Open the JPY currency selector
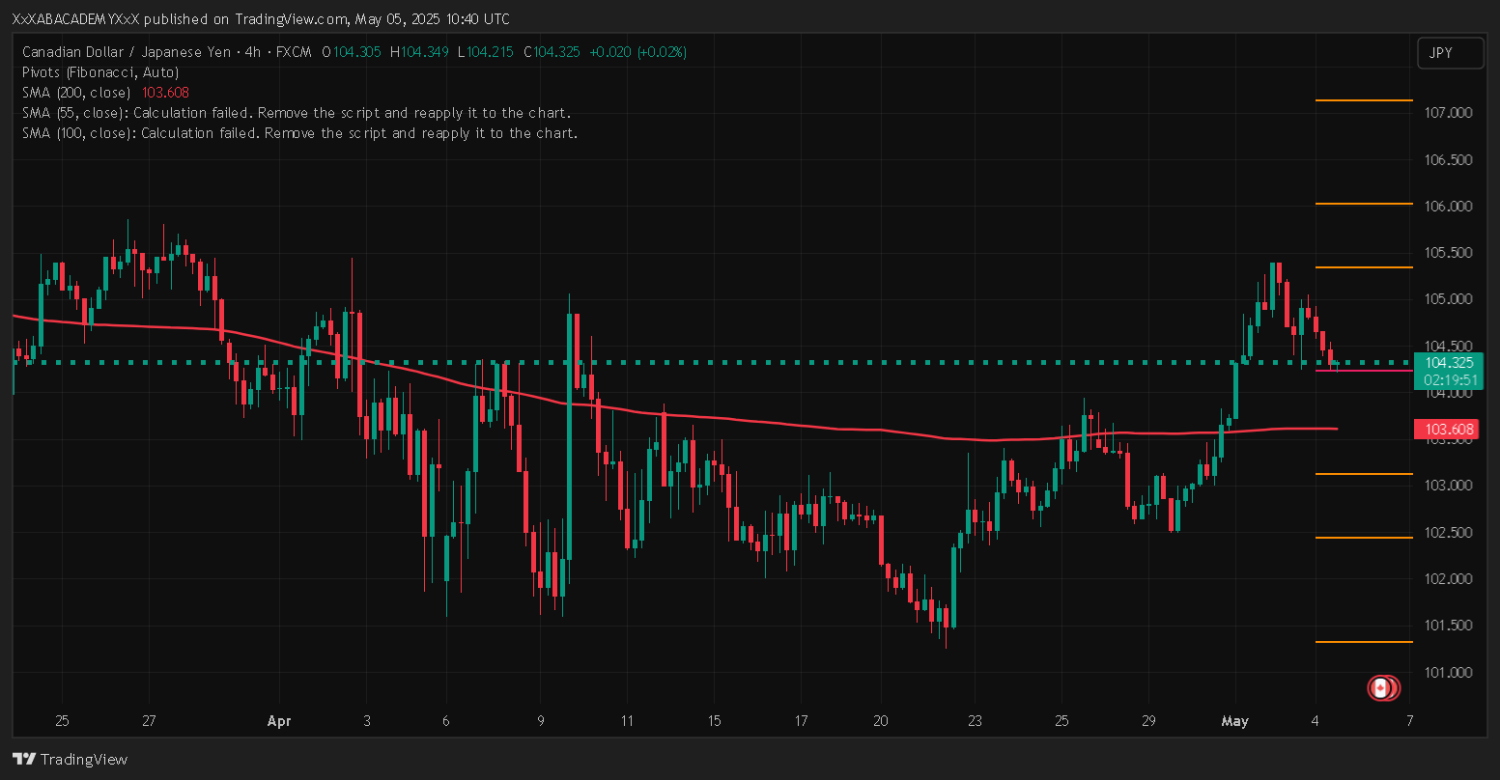This screenshot has width=1500, height=780. tap(1450, 53)
